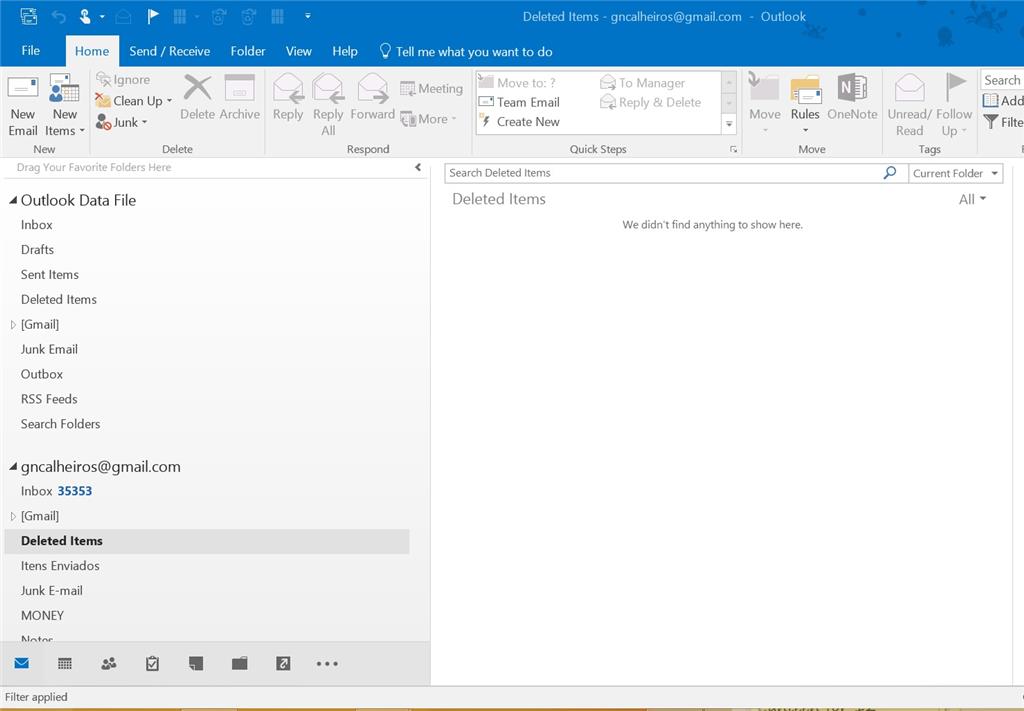Image resolution: width=1024 pixels, height=711 pixels.
Task: Open Customize Quick Access Toolbar dropdown arrow
Action: [x=308, y=16]
